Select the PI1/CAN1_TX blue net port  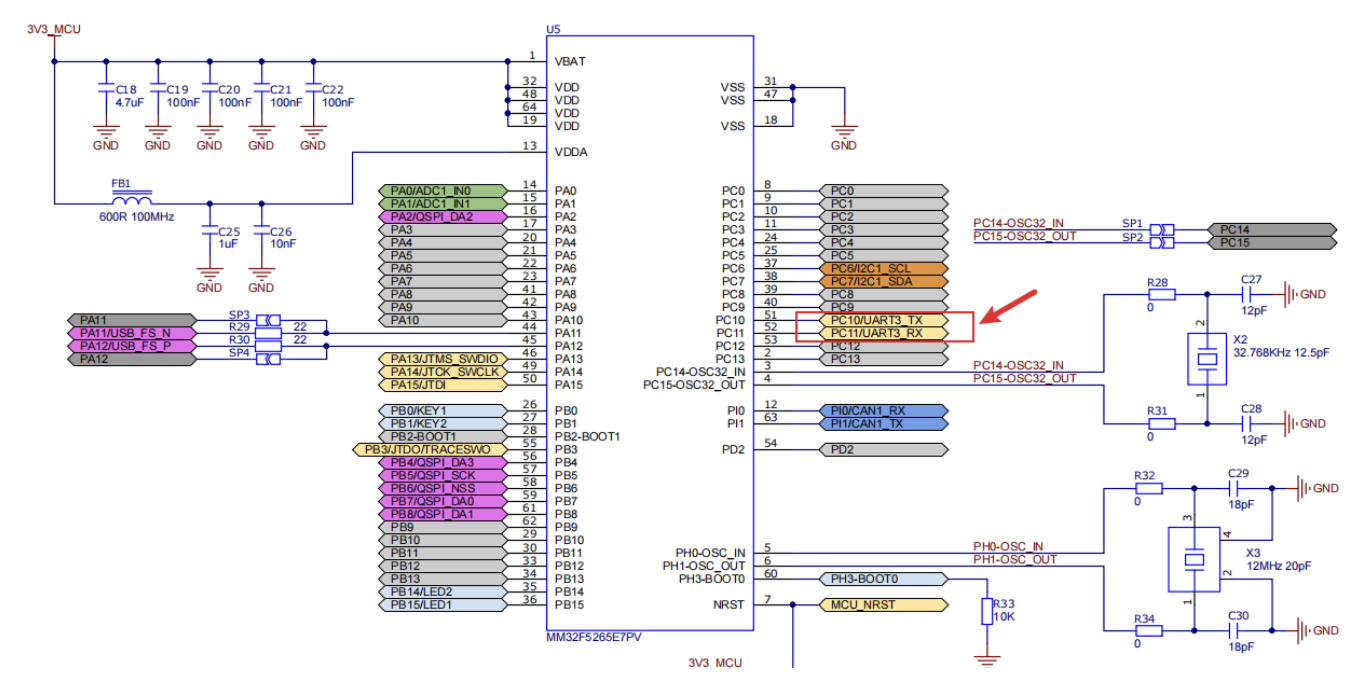coord(884,423)
